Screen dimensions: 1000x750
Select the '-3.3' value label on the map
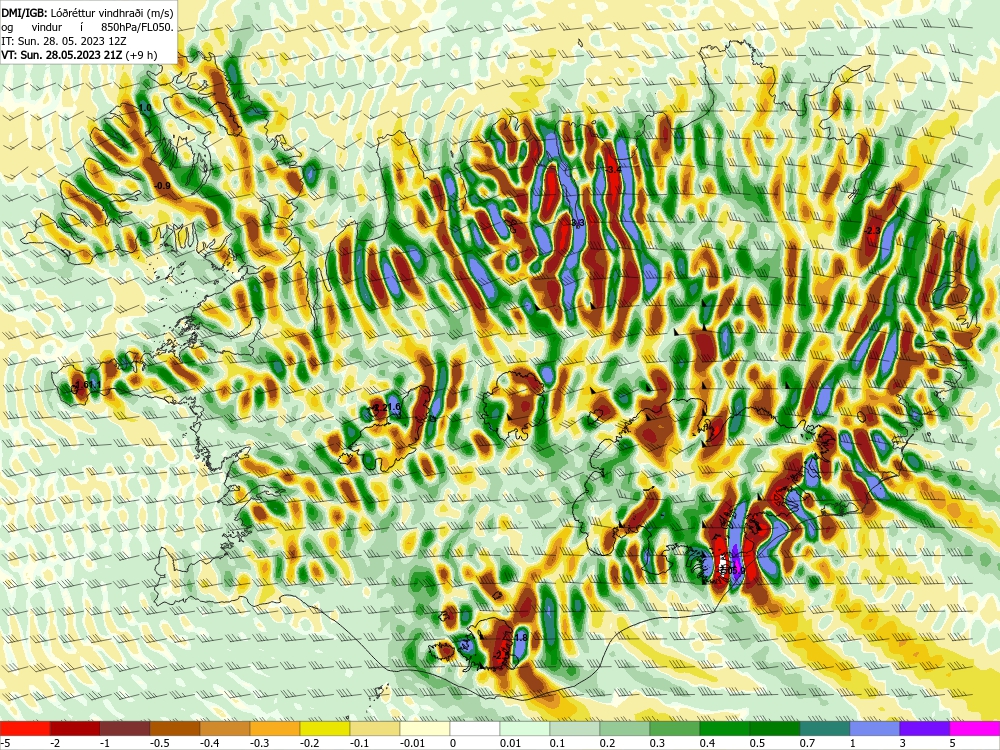coord(577,223)
